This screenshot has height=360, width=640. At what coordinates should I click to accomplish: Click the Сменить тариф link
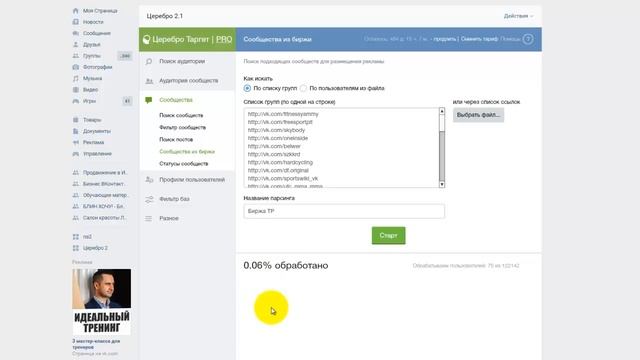479,39
